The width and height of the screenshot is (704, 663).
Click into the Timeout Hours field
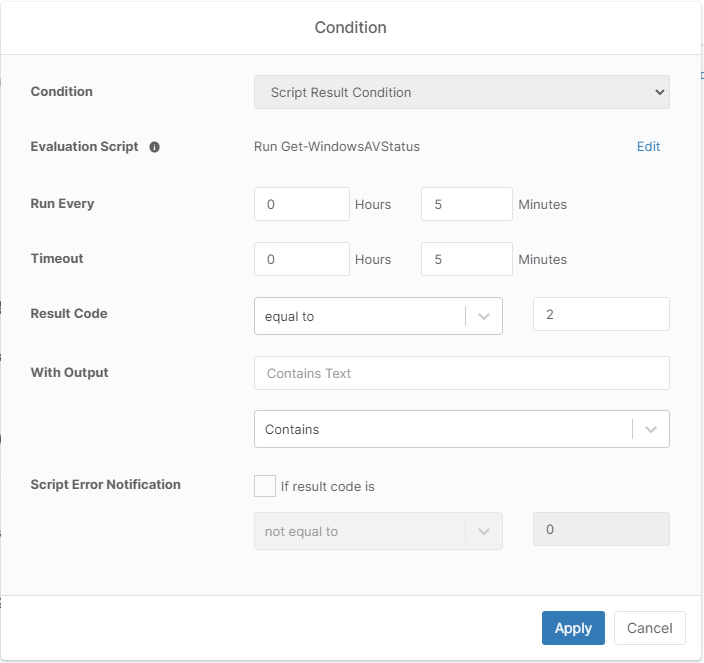click(301, 259)
